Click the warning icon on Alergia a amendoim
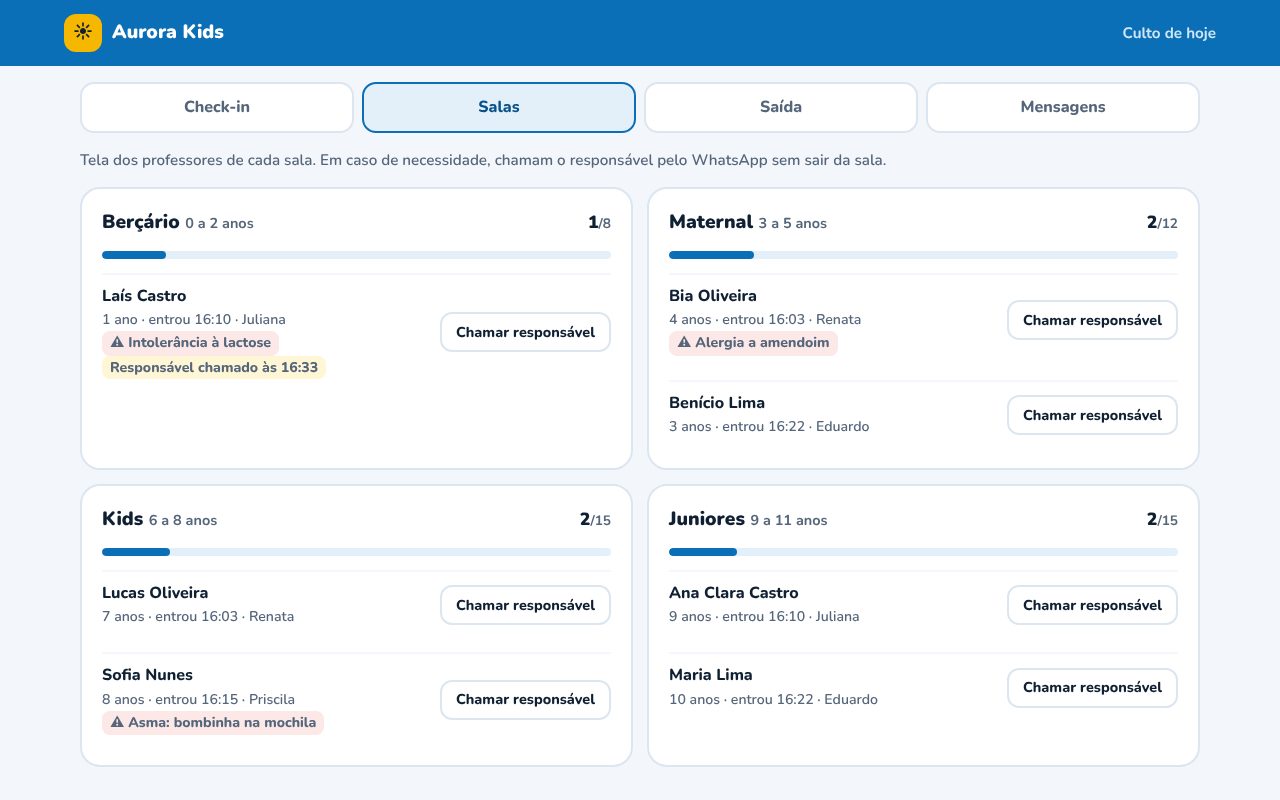 pyautogui.click(x=684, y=343)
